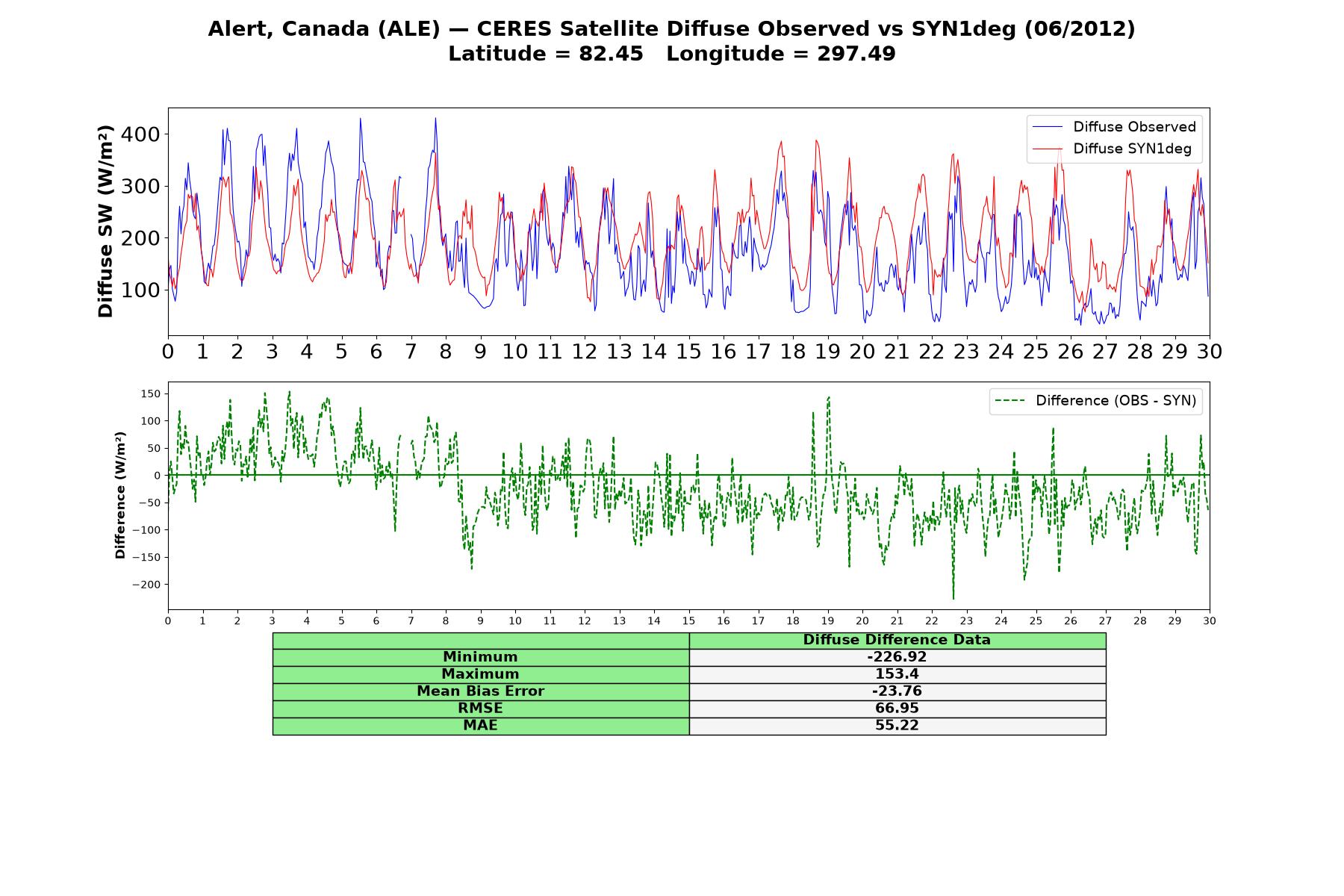Click the Diffuse SW (W/m²) axis label
Viewport: 1344px width, 896px height.
105,222
